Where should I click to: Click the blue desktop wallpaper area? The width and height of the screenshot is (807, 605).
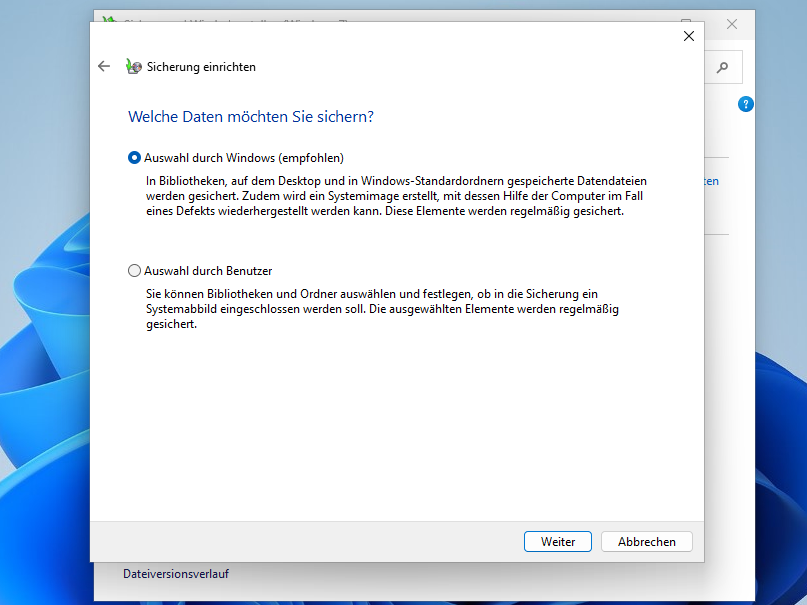tap(40, 400)
